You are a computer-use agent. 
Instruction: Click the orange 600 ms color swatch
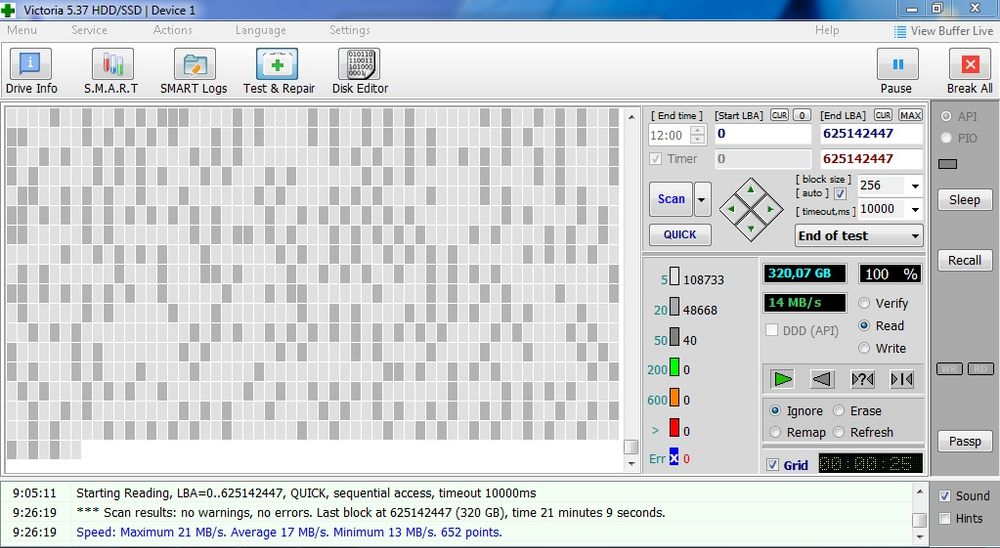(x=674, y=399)
